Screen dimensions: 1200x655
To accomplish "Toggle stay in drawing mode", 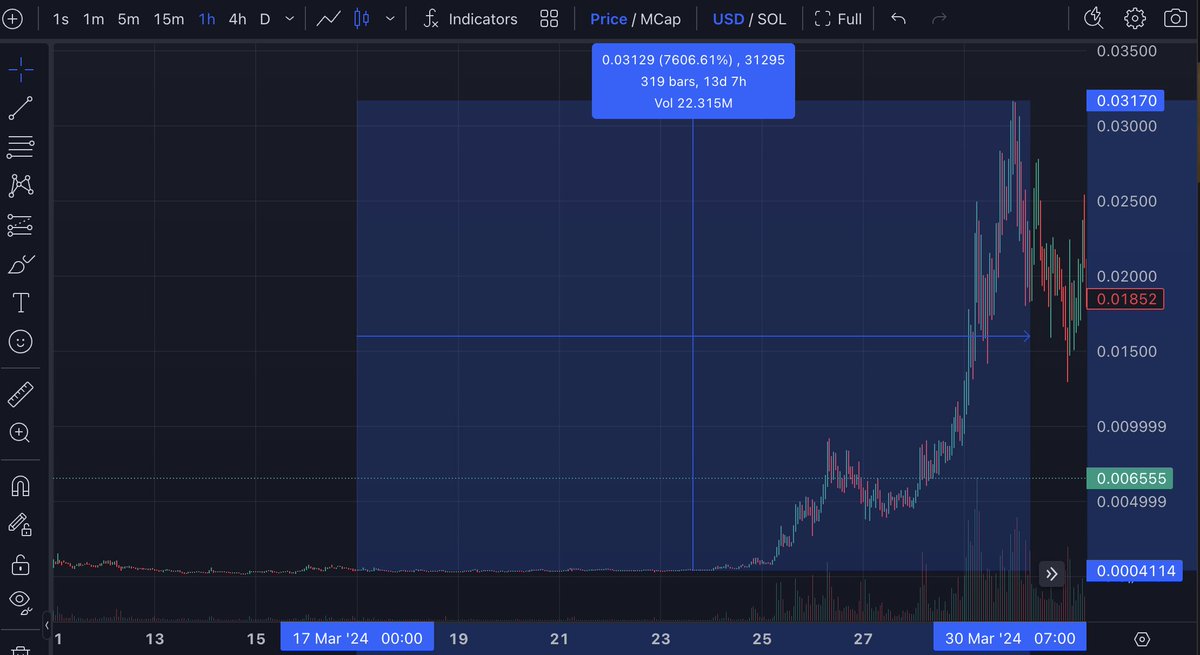I will tap(20, 524).
